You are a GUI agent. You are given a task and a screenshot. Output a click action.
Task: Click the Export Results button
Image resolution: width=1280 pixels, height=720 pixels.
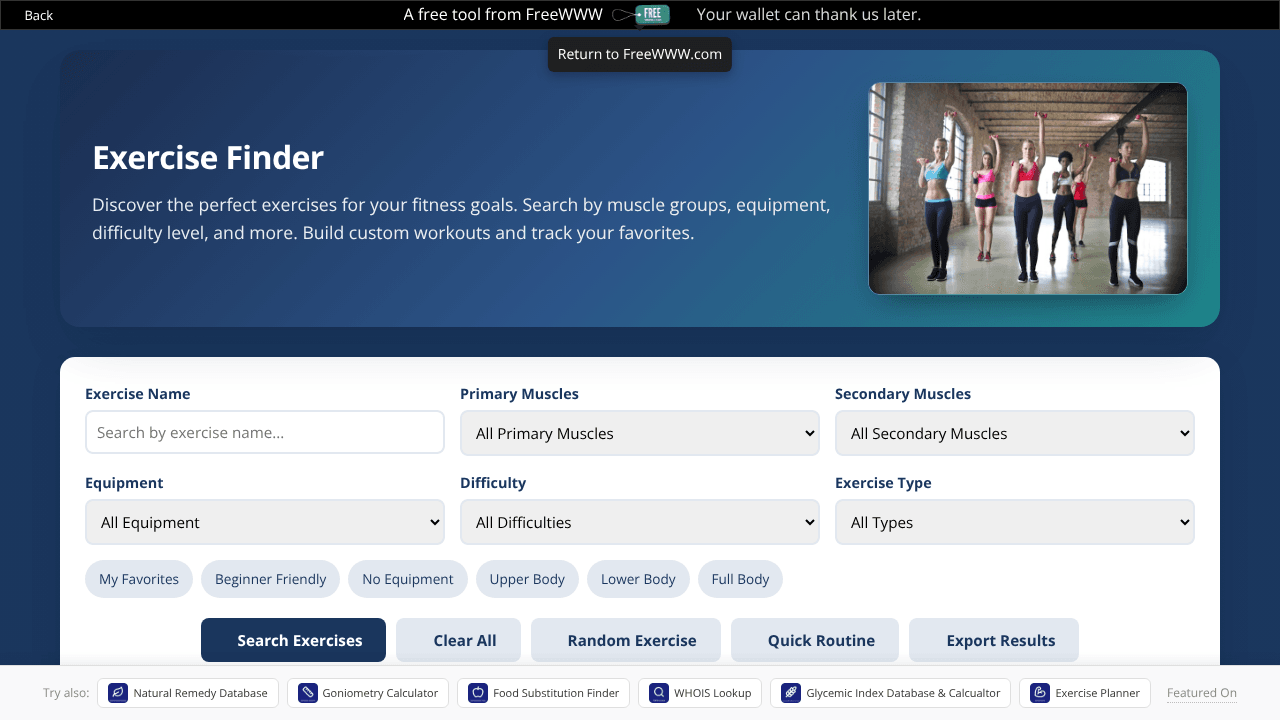[x=994, y=640]
